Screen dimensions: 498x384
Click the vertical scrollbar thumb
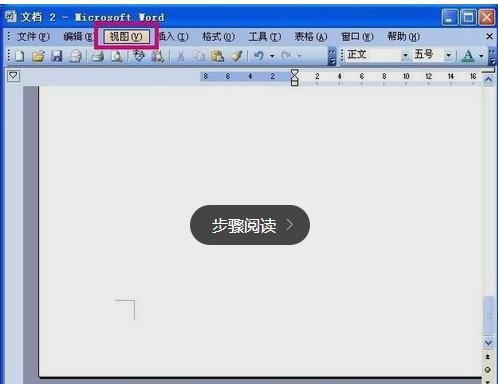tap(488, 315)
